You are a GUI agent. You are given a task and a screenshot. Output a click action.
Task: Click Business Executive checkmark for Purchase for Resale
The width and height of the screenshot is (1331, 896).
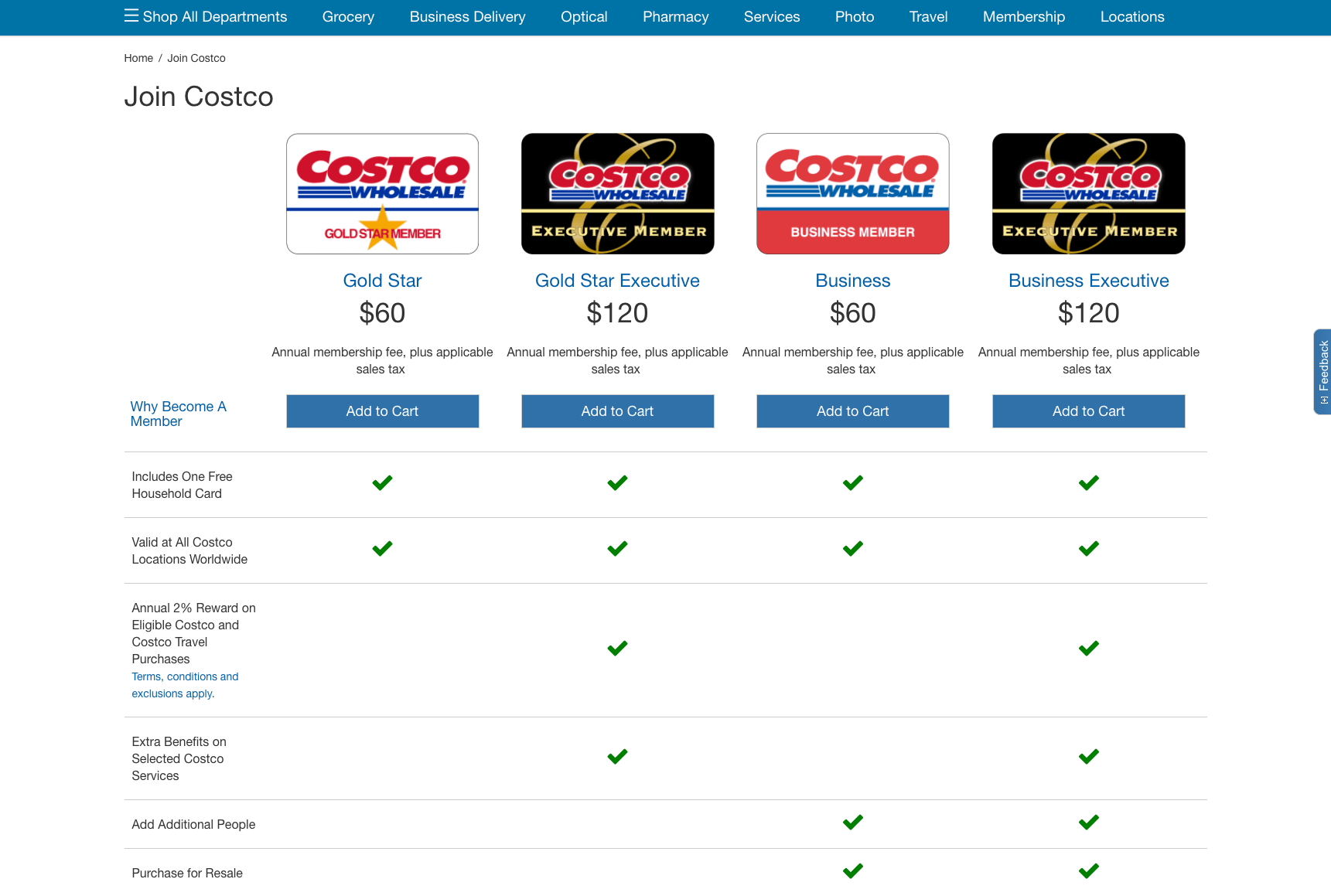pos(1088,871)
